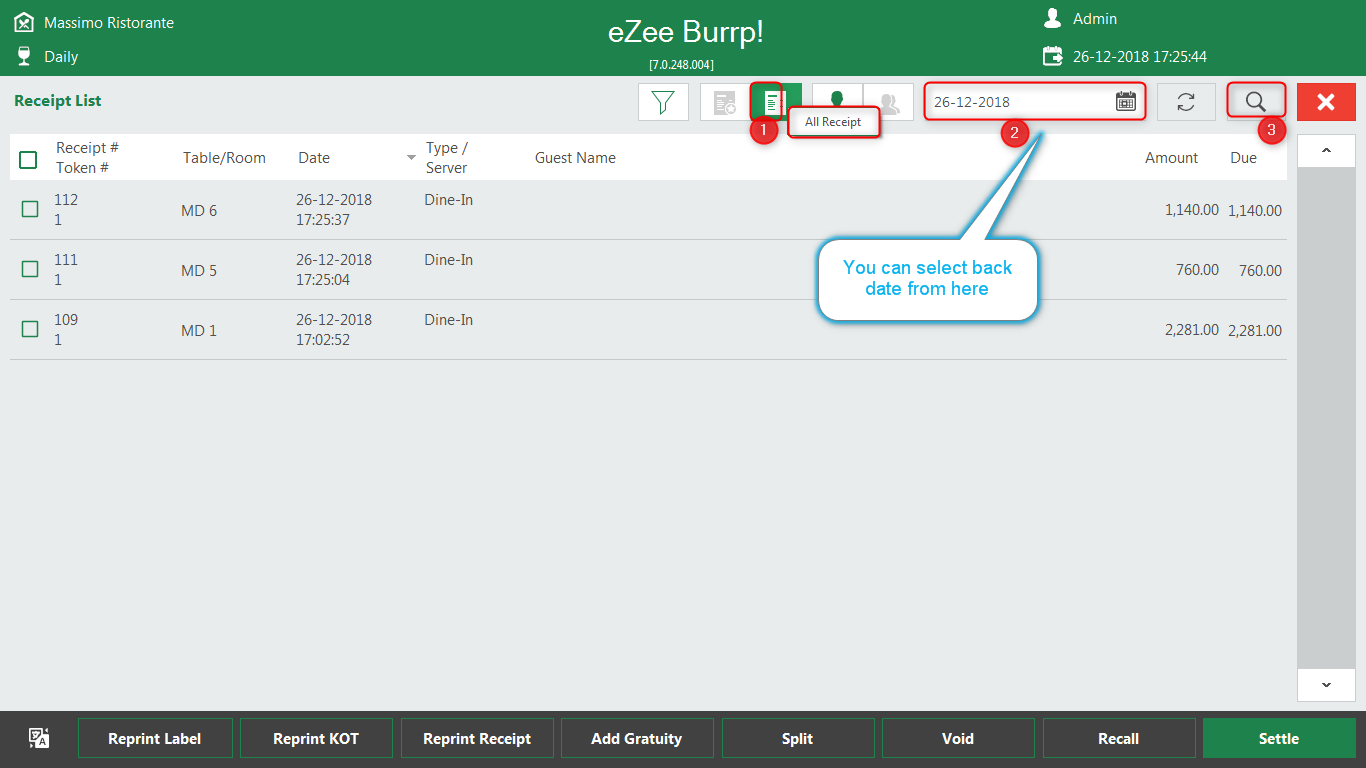Viewport: 1366px width, 768px height.
Task: Select the MD 5 table cell
Action: click(199, 270)
